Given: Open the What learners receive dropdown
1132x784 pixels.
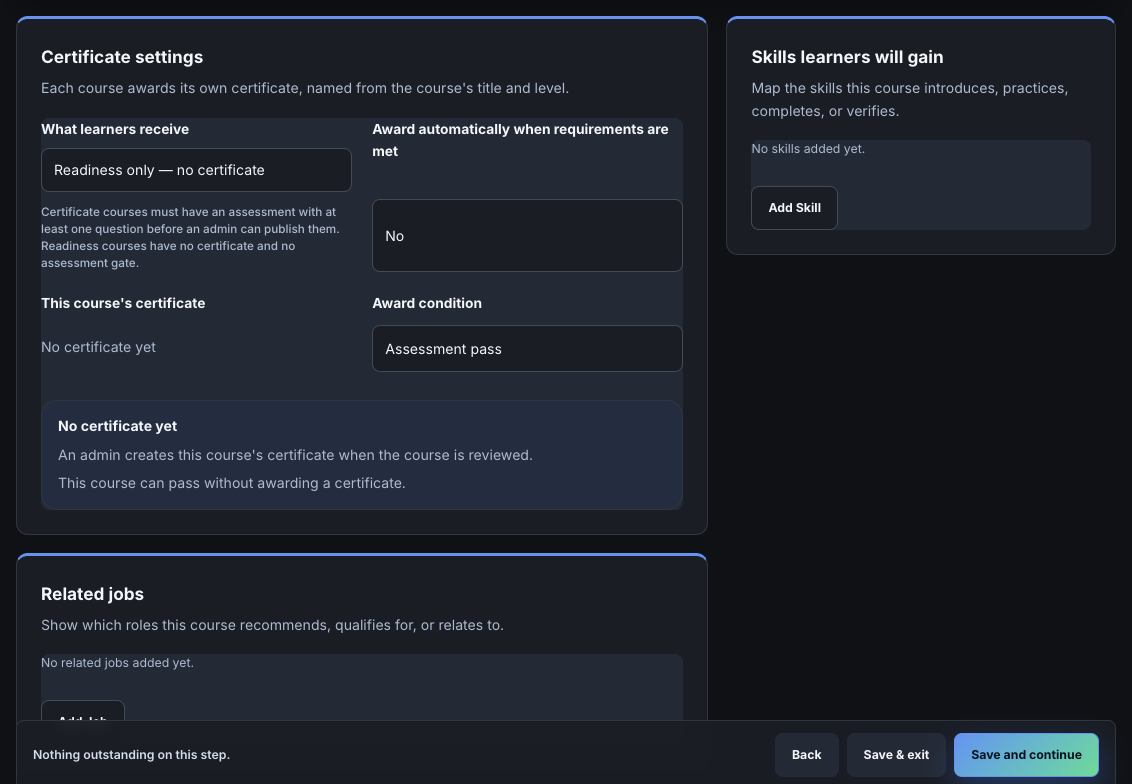Looking at the screenshot, I should tap(196, 170).
